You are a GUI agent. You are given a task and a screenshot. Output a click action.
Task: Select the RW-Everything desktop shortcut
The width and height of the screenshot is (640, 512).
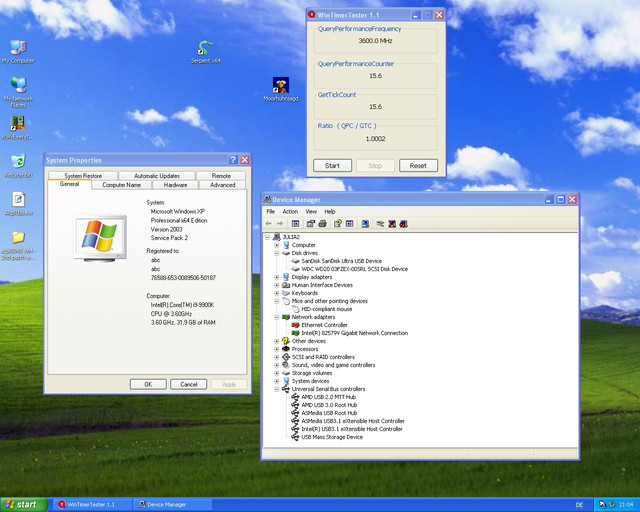coord(18,128)
